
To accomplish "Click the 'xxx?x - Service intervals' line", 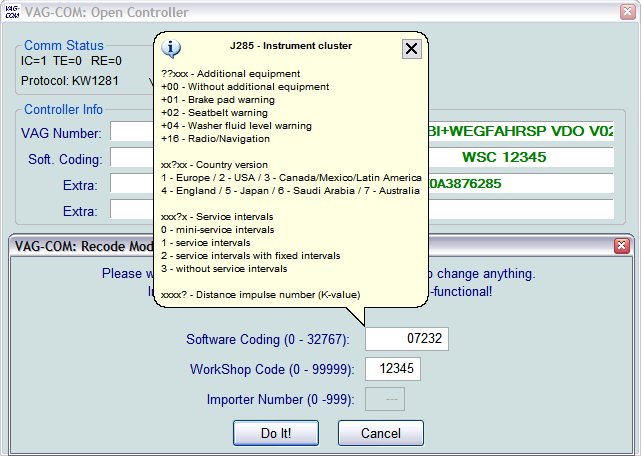I will point(217,217).
